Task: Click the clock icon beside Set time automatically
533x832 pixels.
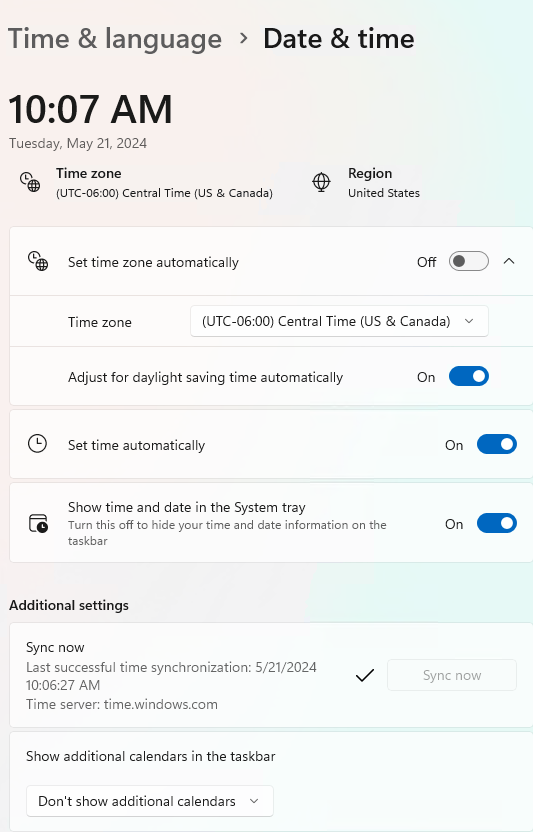Action: pyautogui.click(x=37, y=444)
